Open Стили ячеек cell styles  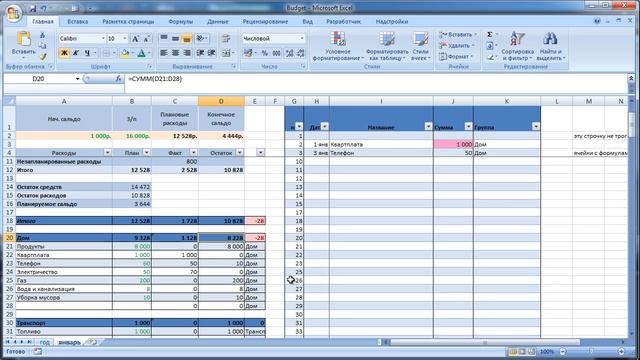420,46
